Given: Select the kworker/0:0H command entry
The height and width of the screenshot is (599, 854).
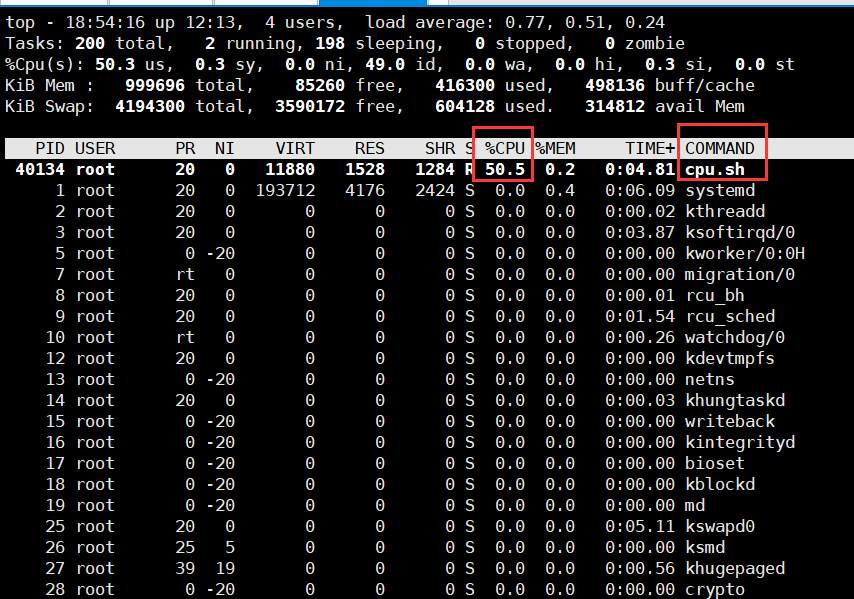Looking at the screenshot, I should point(745,253).
